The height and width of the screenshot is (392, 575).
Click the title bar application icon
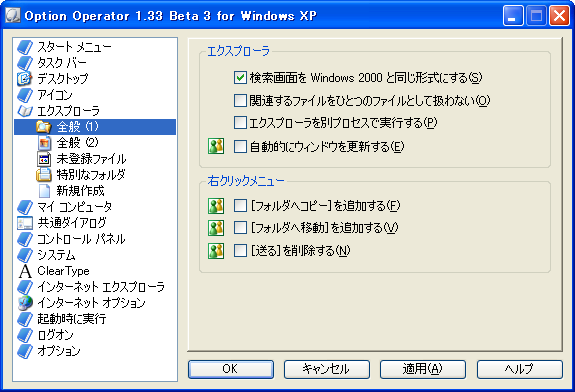[12, 16]
